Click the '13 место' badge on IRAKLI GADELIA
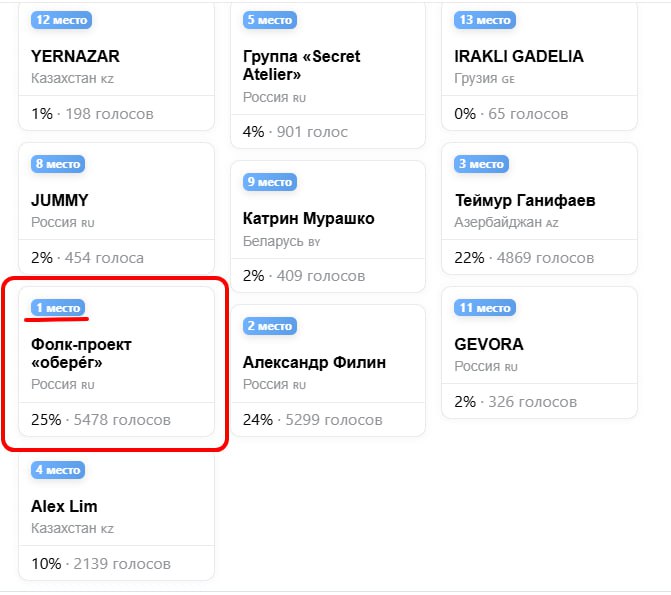 [x=485, y=20]
